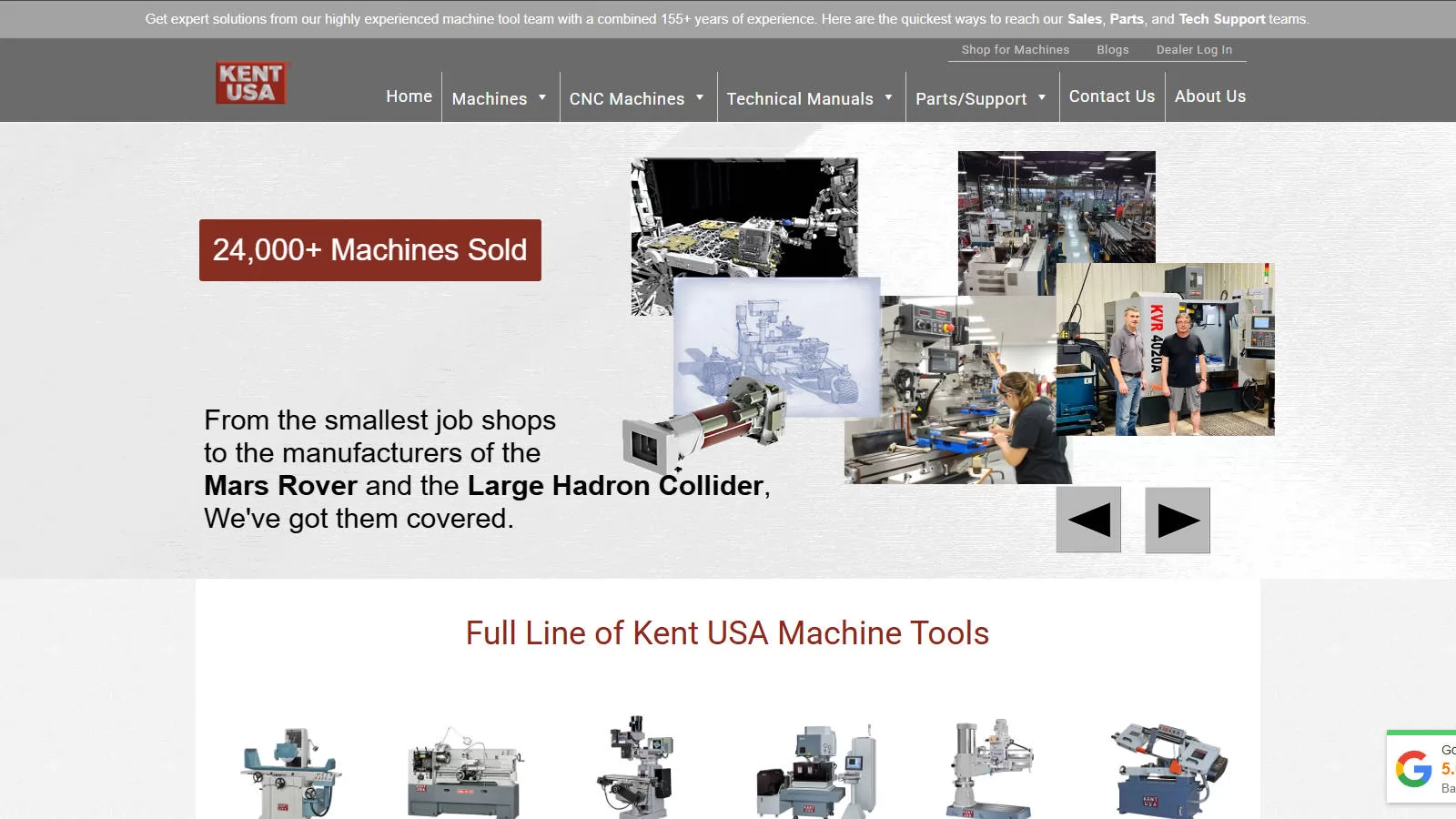Click the Large Hadron Collider bold text
Image resolution: width=1456 pixels, height=819 pixels.
[x=615, y=486]
